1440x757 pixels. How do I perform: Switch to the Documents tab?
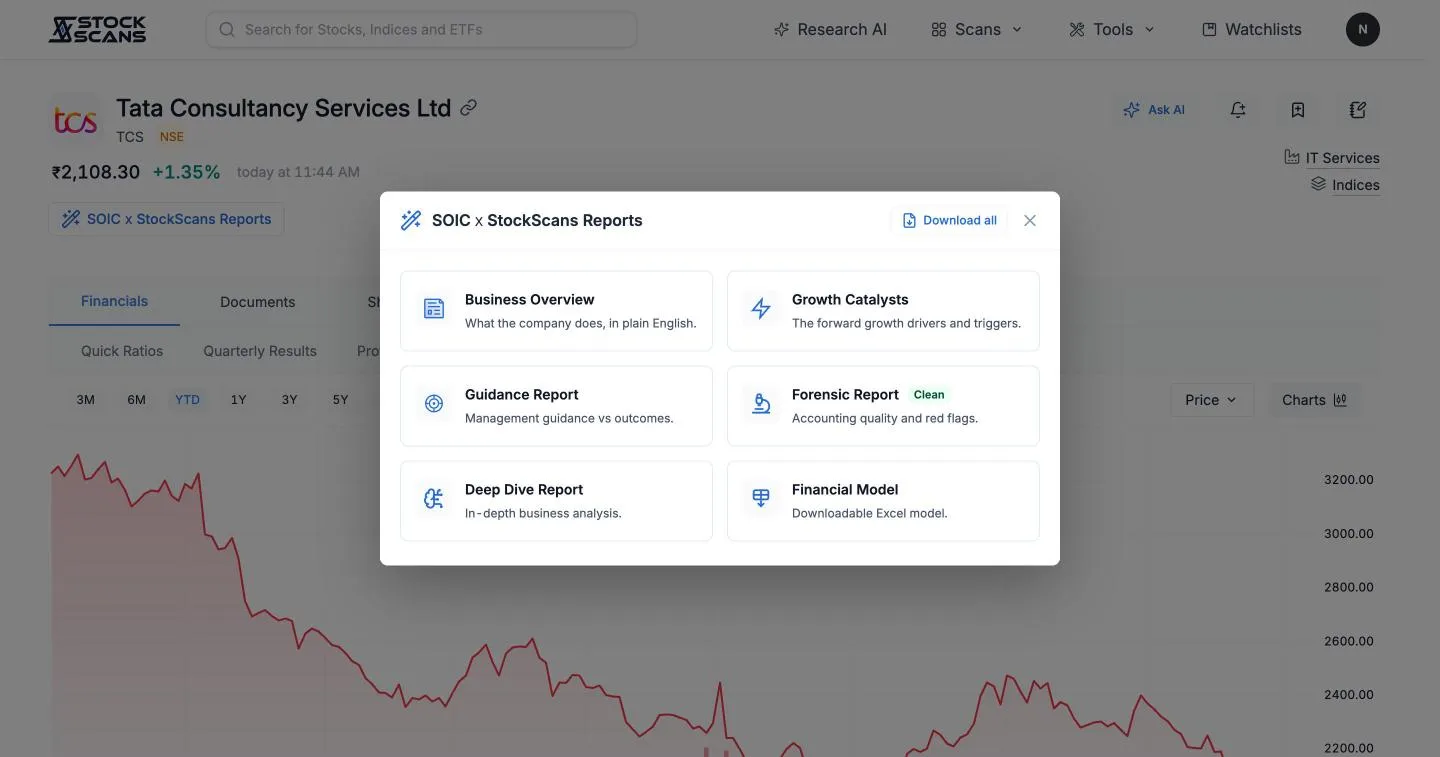click(258, 302)
